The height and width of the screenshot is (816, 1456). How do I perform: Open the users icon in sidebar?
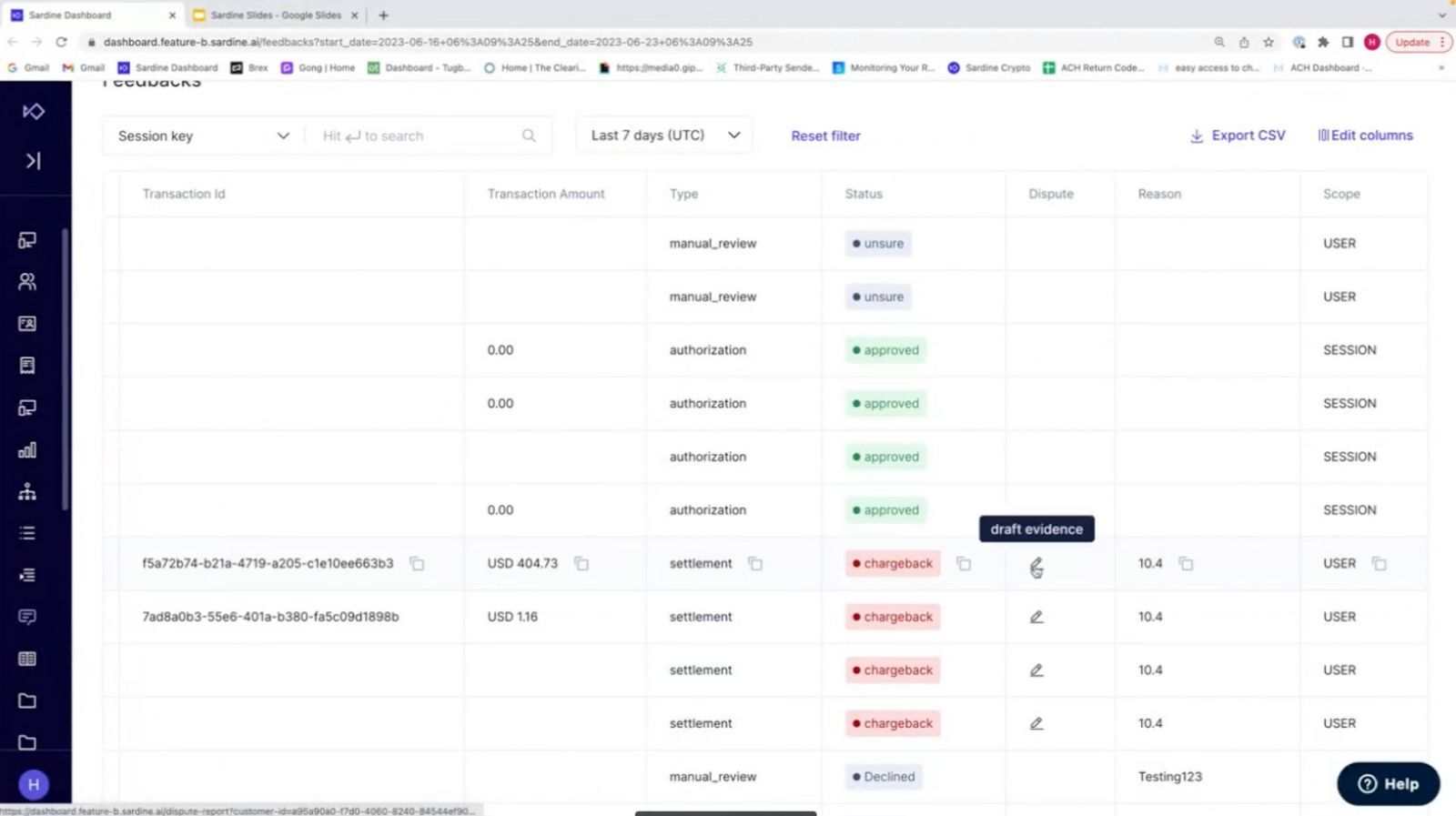pos(27,282)
